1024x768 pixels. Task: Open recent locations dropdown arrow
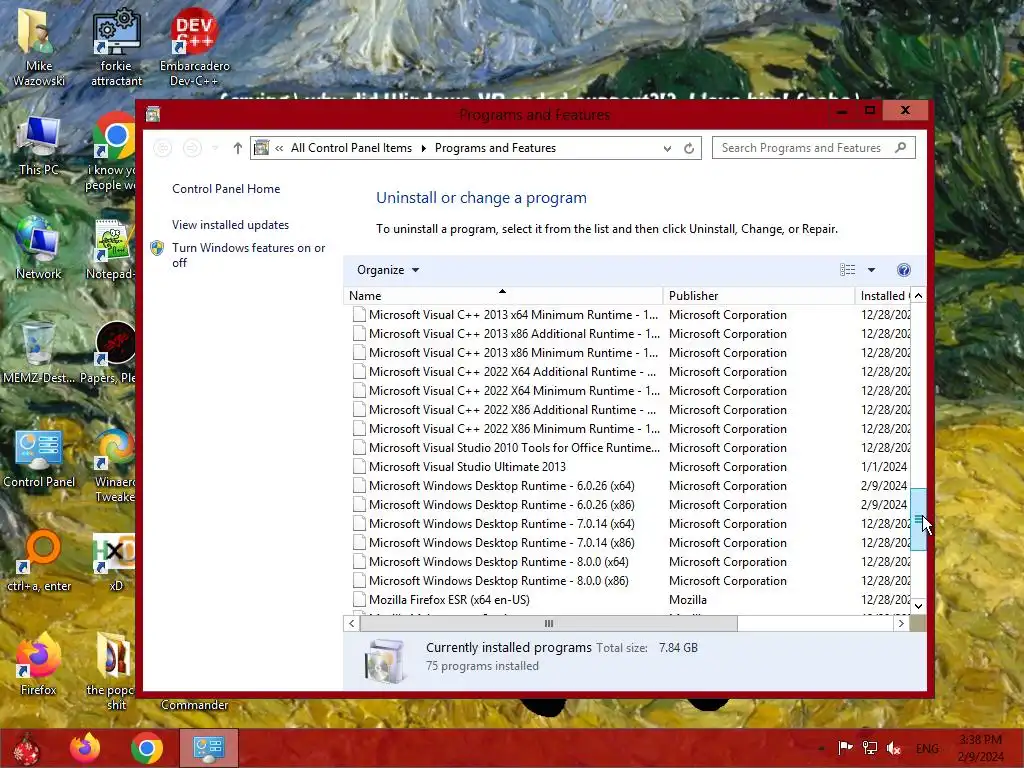215,148
